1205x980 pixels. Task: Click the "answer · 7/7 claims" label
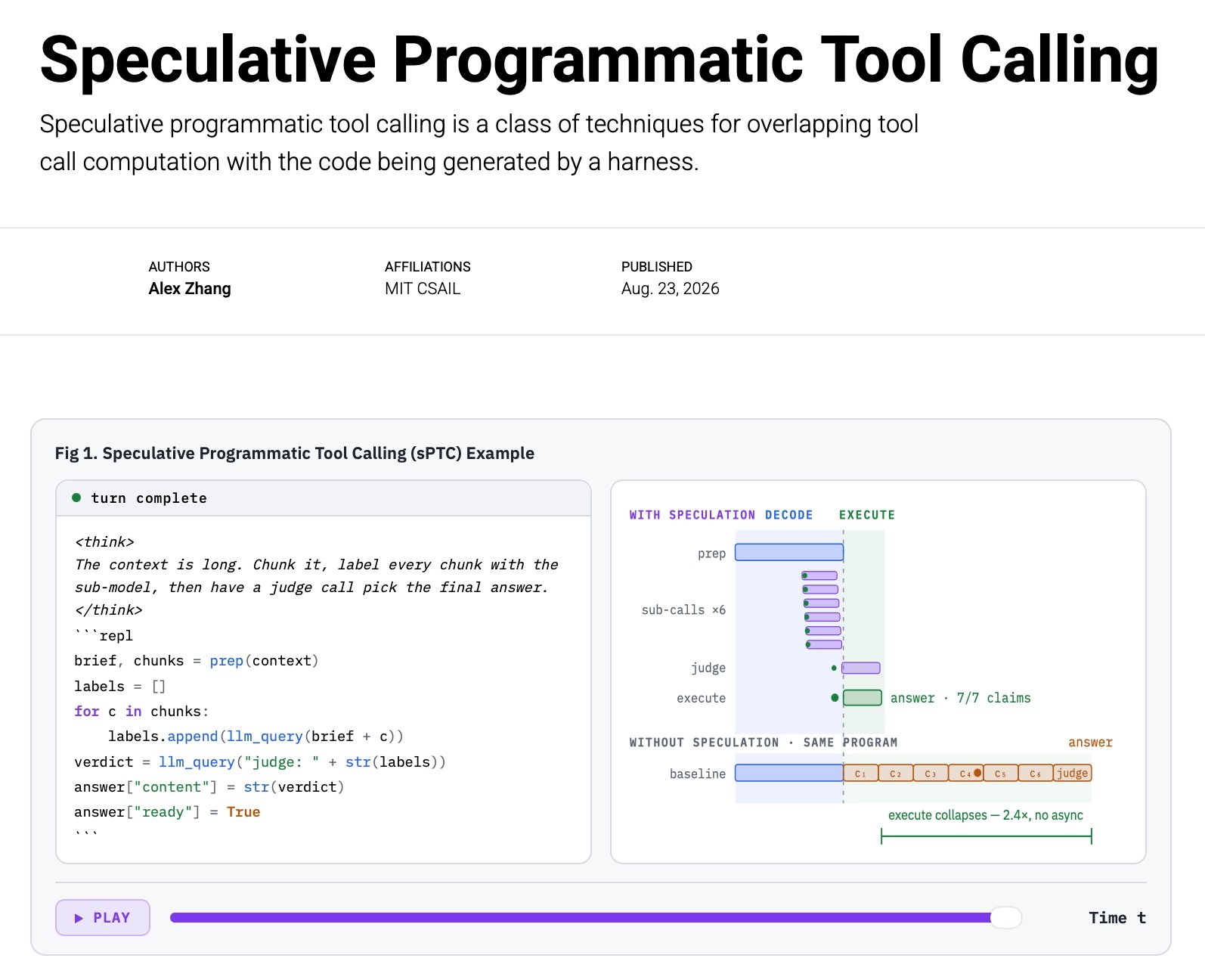[x=961, y=698]
